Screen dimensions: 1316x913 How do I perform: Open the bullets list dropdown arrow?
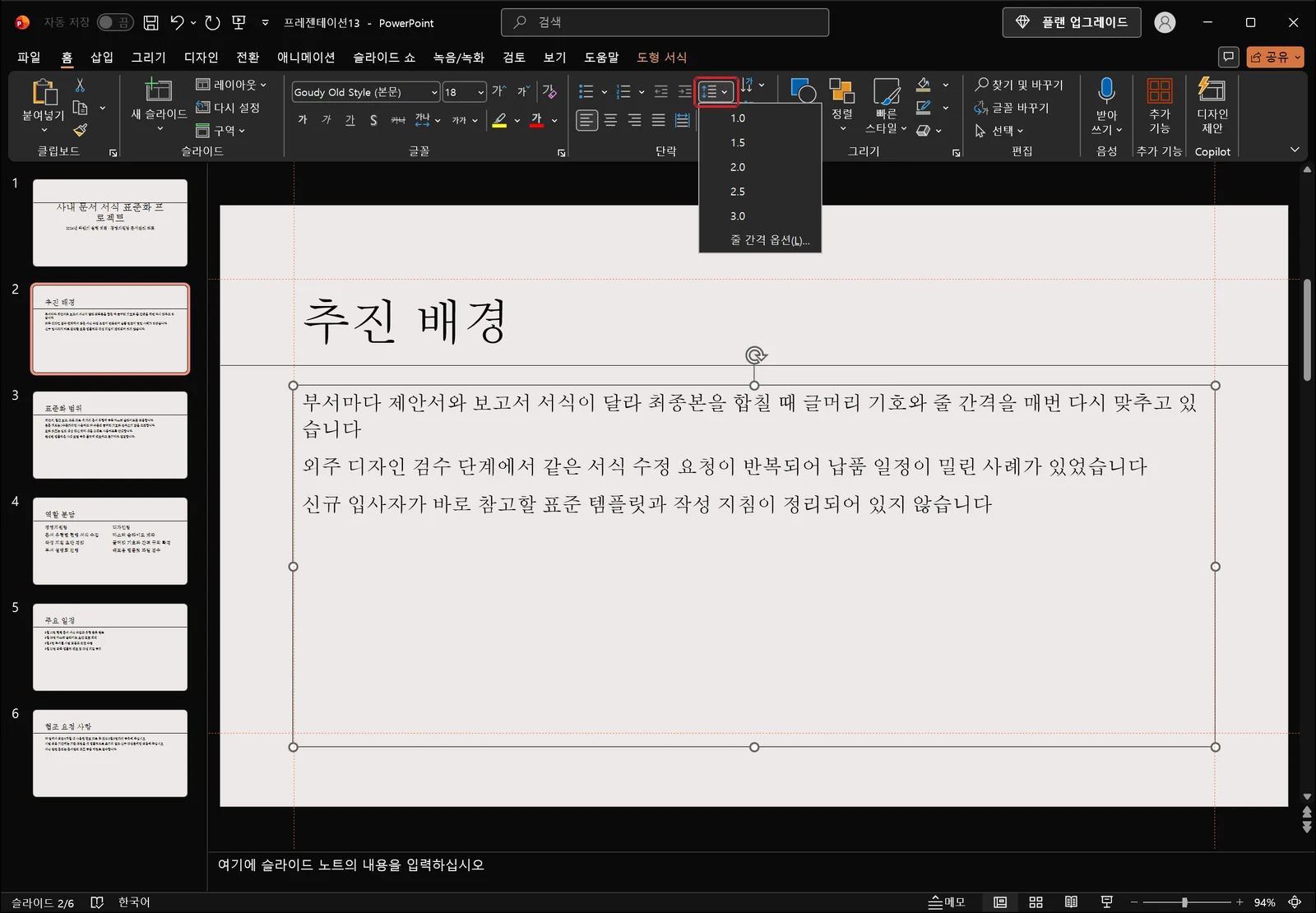[605, 92]
